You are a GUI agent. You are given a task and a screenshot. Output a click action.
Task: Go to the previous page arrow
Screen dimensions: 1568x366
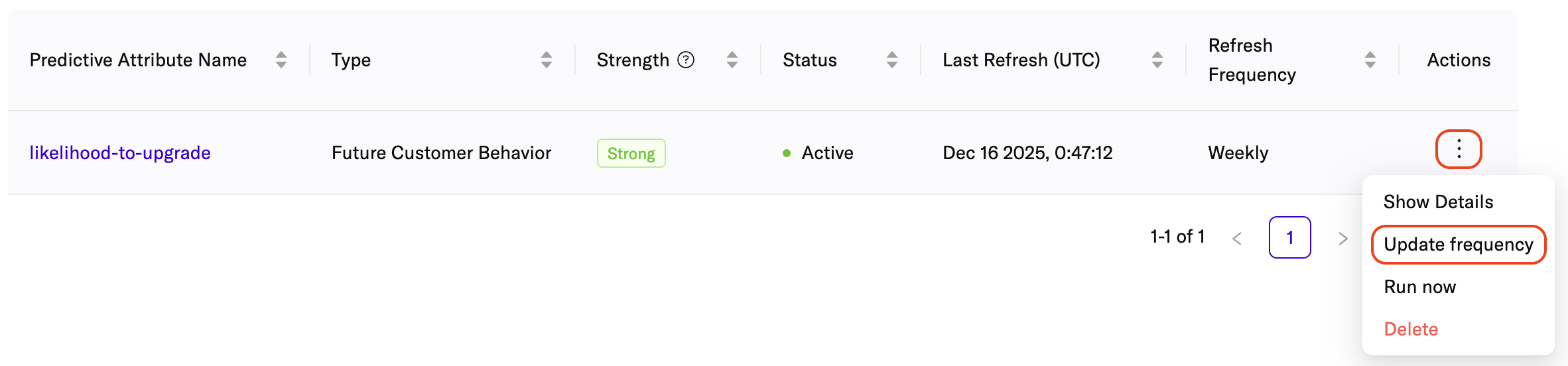click(1237, 238)
